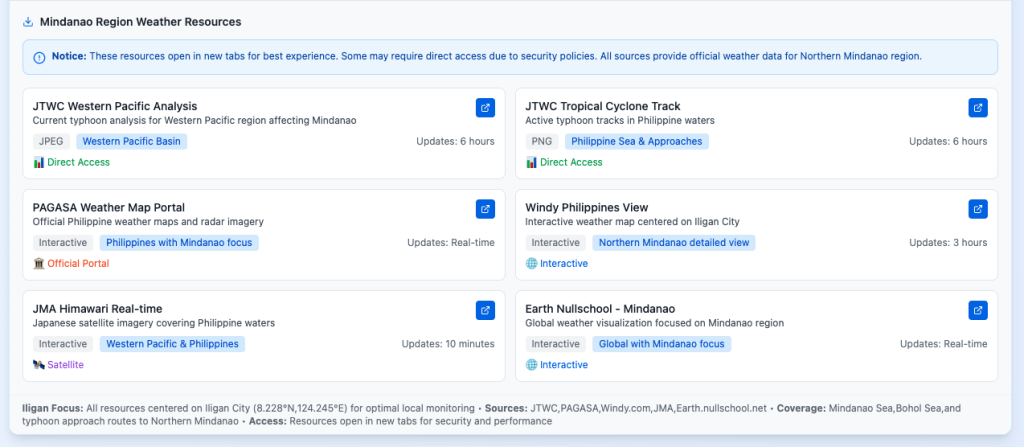Select the Global with Mindanao focus tag
Screen dimensions: 1024x447
point(662,344)
